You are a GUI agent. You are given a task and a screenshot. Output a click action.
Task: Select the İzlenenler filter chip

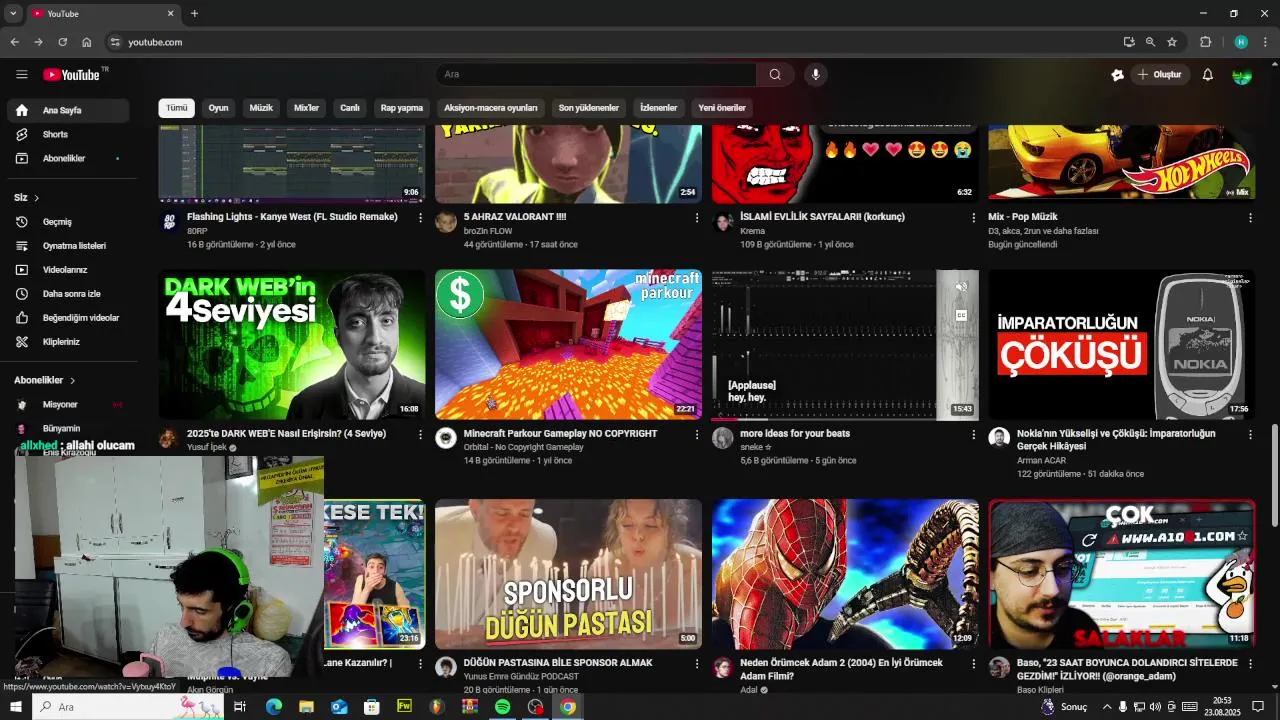coord(659,108)
